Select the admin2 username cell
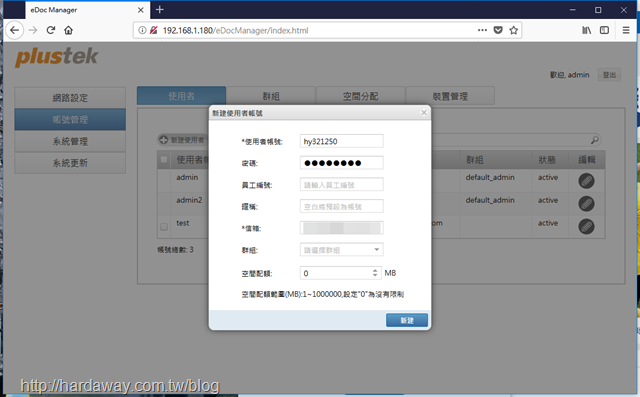This screenshot has width=640, height=397. tap(189, 200)
